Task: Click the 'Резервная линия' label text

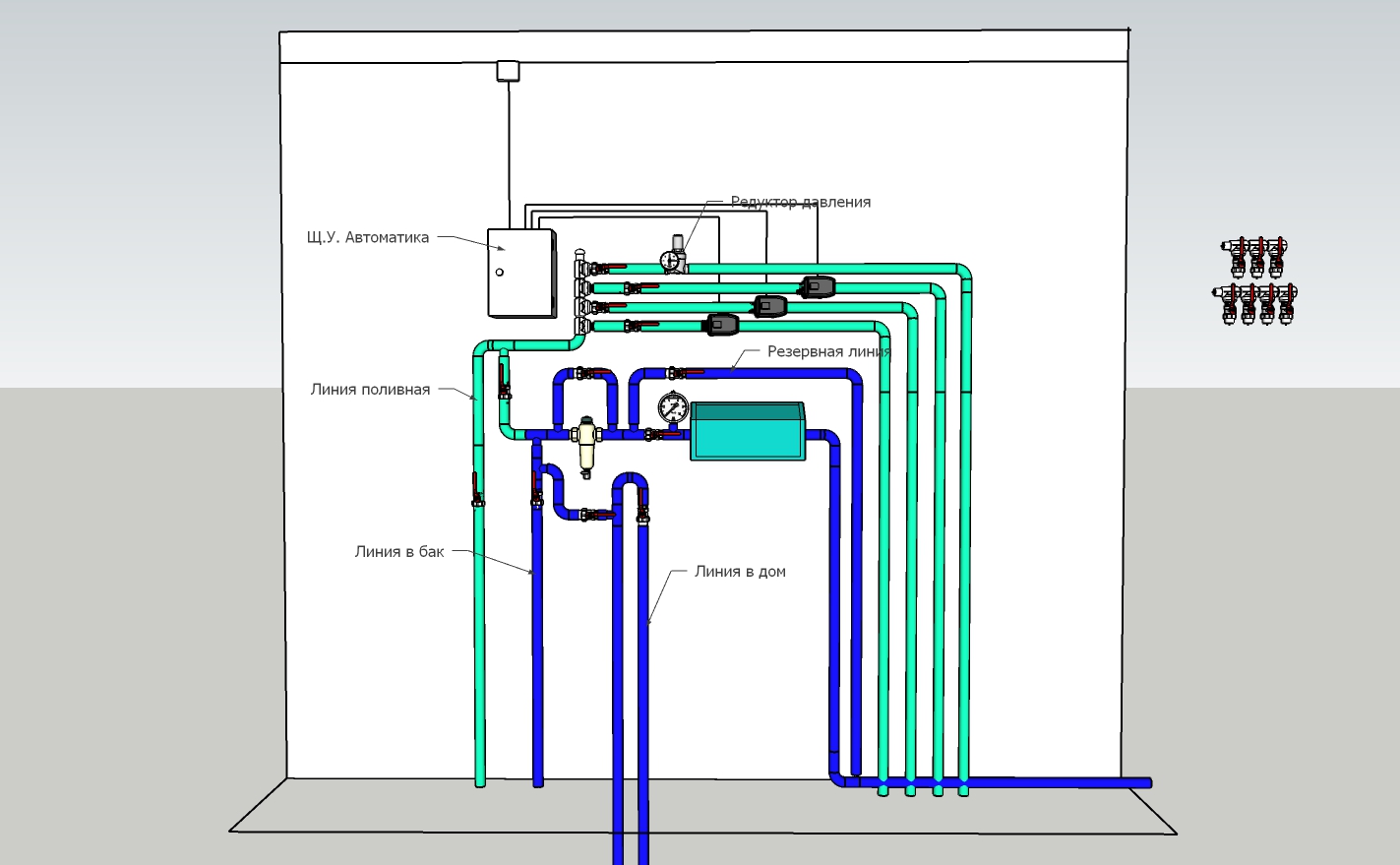Action: [x=828, y=351]
